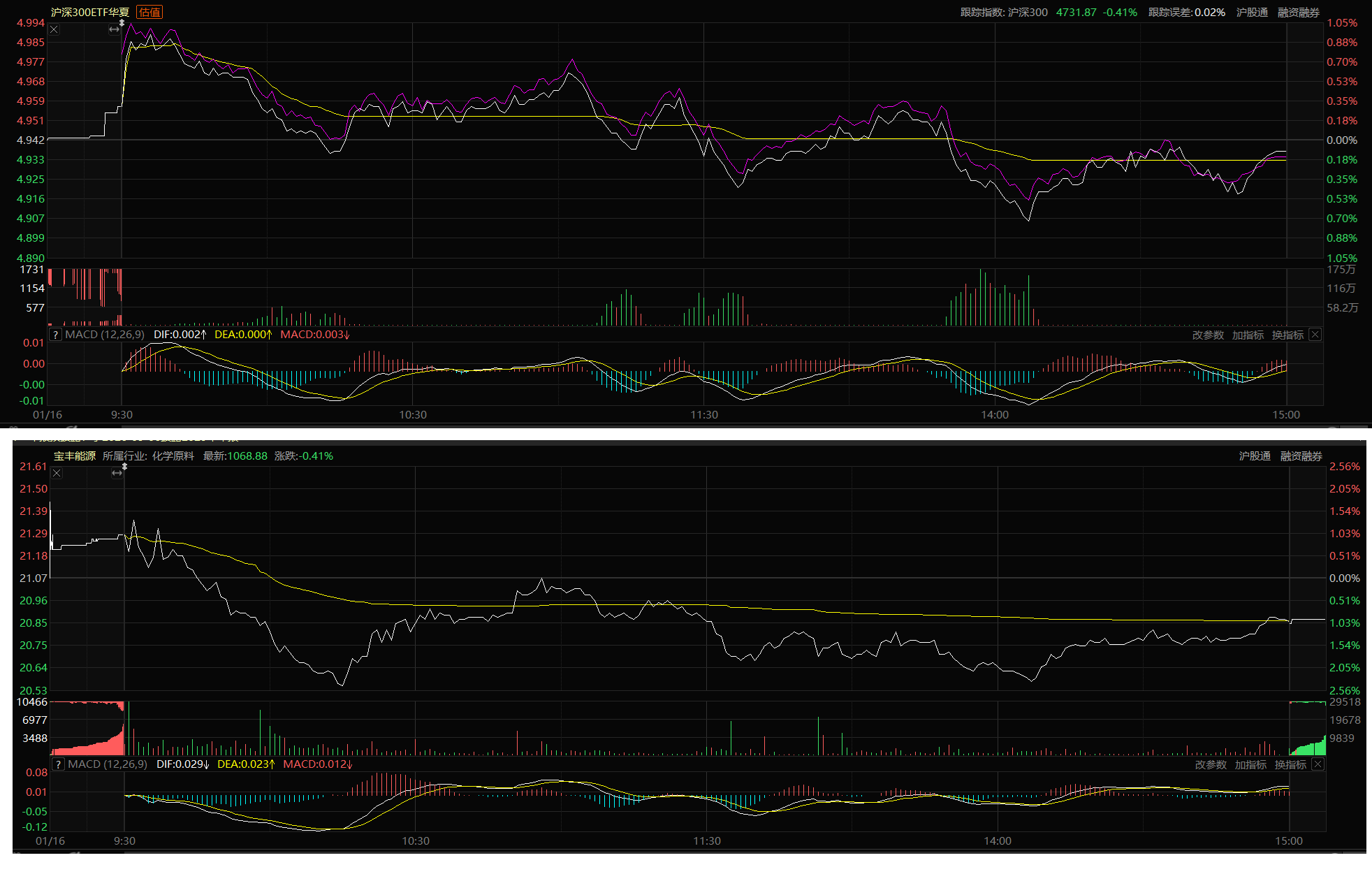This screenshot has width=1372, height=881.
Task: Close the bottom MACD indicator panel
Action: click(x=1318, y=764)
